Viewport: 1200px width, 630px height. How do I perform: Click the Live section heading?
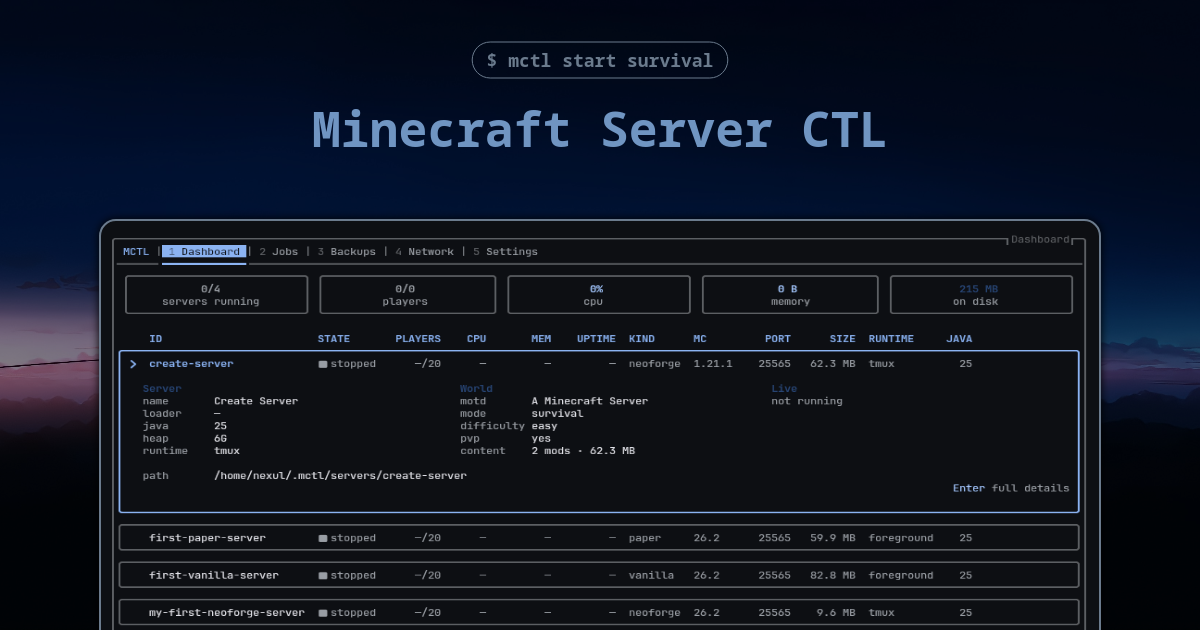tap(784, 389)
